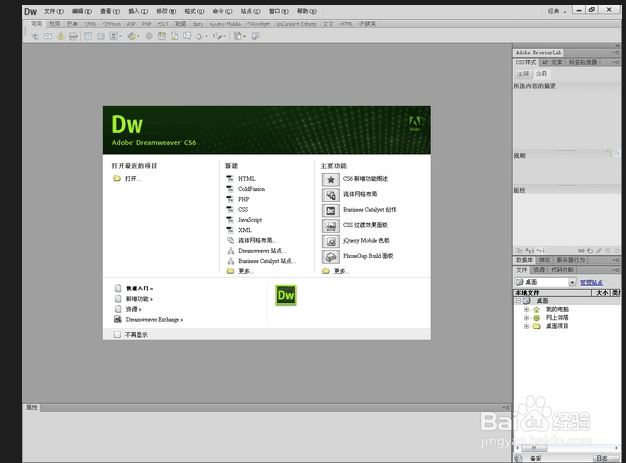This screenshot has height=463, width=626.
Task: Switch to the AP 元素 panel tab
Action: coord(552,62)
